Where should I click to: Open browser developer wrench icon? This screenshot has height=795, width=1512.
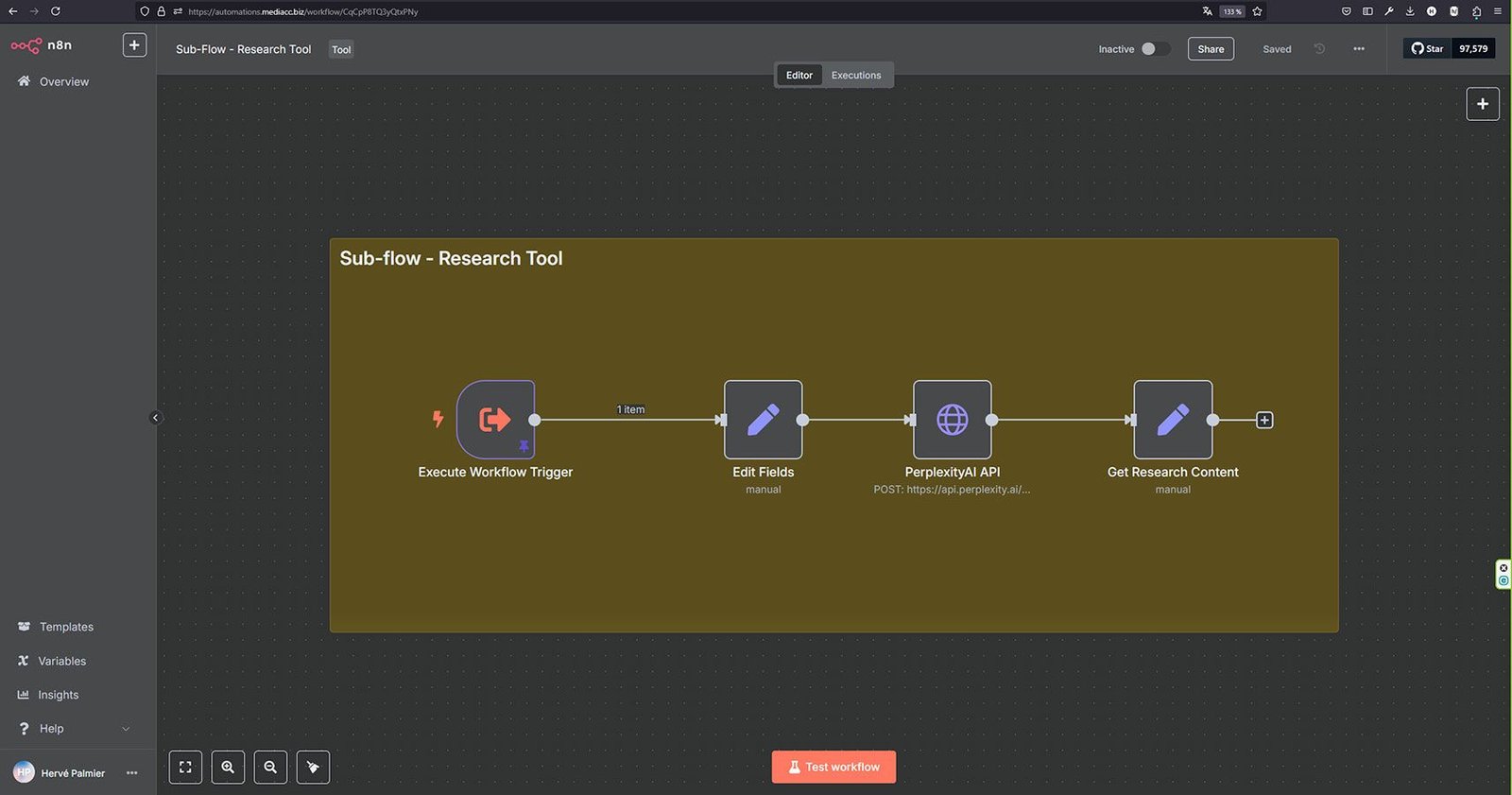click(1389, 11)
